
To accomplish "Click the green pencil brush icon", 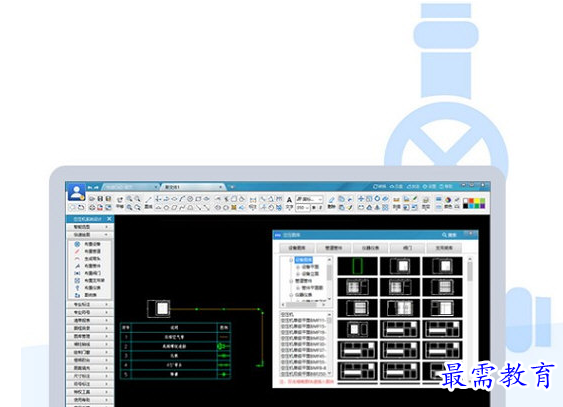I will (415, 198).
